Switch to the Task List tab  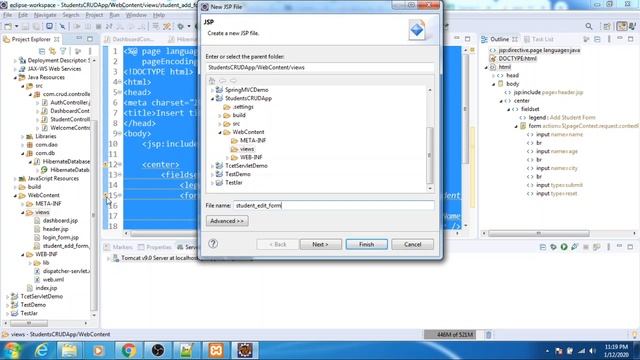[539, 39]
